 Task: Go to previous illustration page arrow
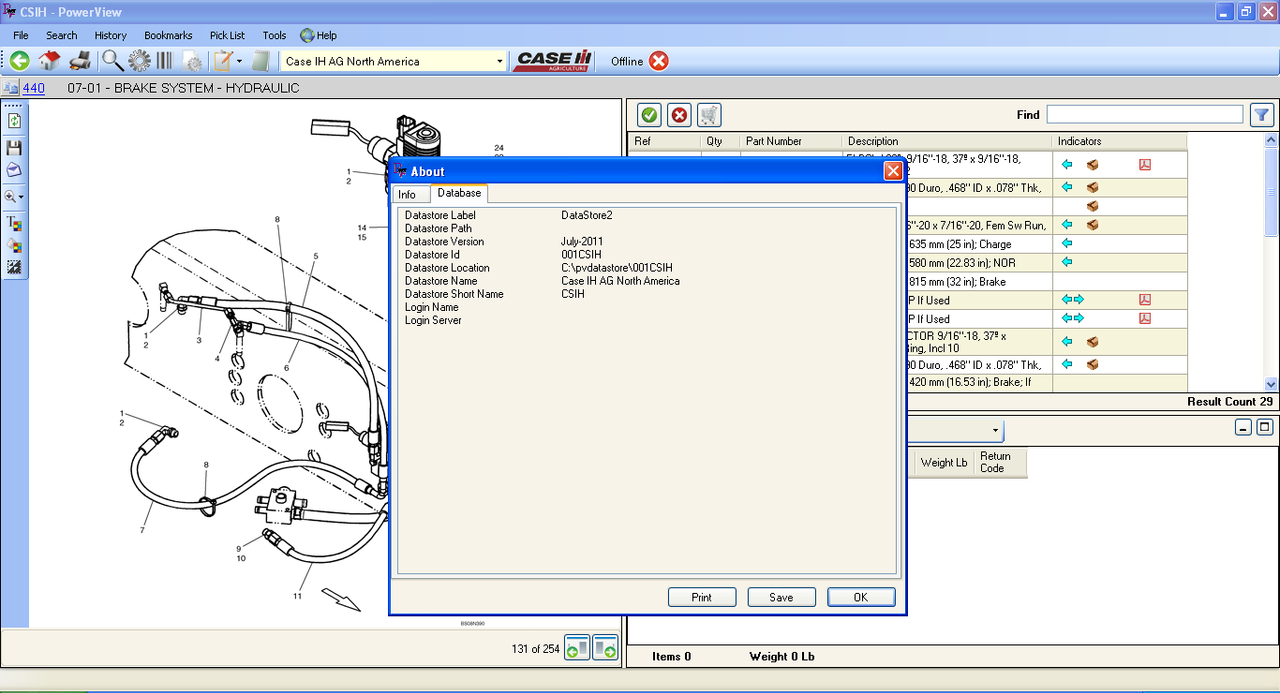point(577,649)
